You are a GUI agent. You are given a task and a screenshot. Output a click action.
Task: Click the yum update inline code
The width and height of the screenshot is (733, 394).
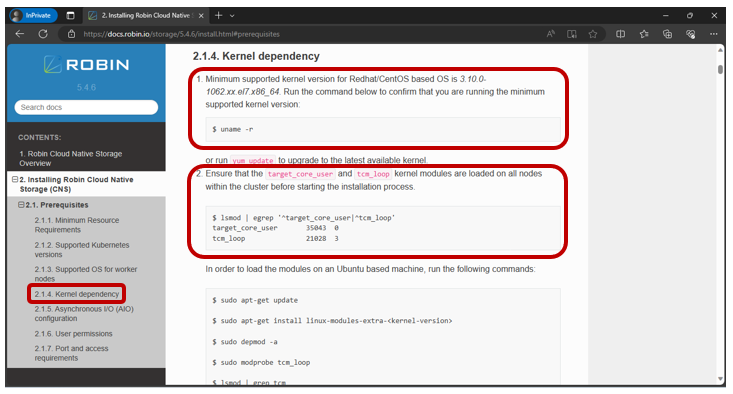(253, 160)
